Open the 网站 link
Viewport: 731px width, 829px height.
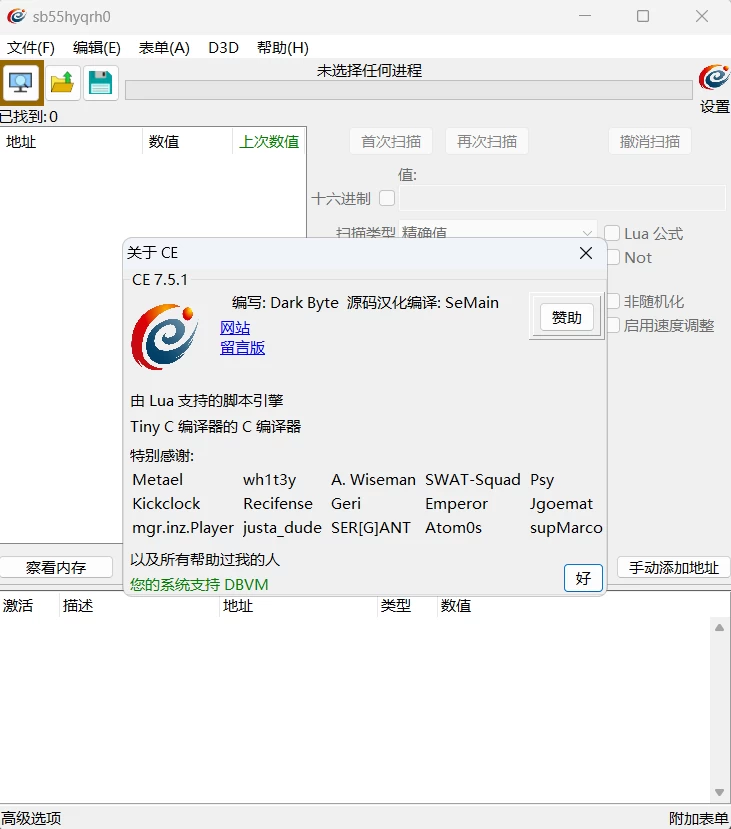[235, 328]
